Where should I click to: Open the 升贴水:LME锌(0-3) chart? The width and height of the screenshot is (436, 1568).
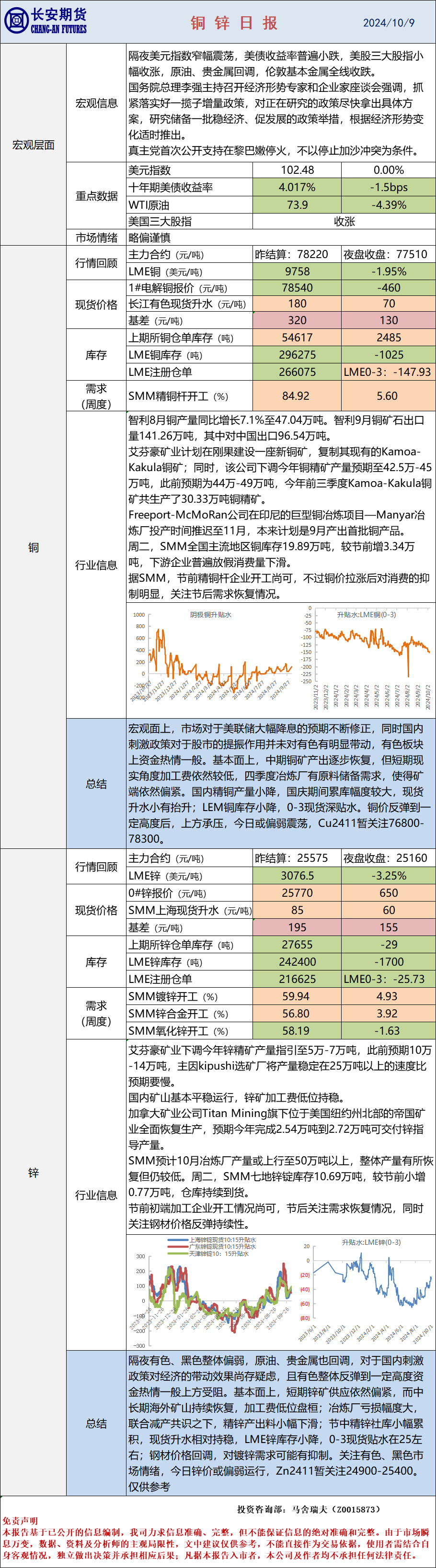point(367,1292)
